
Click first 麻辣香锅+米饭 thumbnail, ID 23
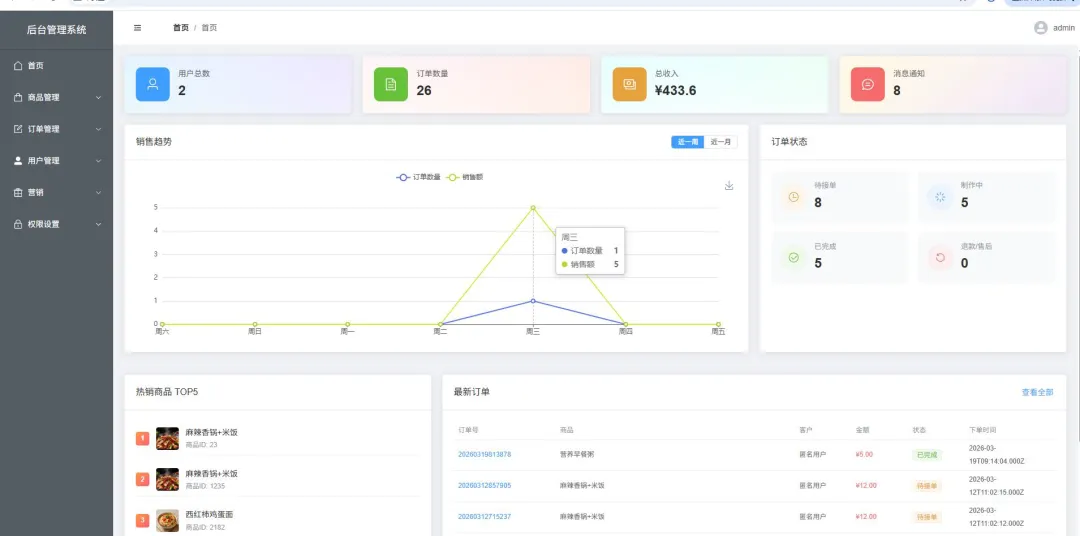pos(167,438)
